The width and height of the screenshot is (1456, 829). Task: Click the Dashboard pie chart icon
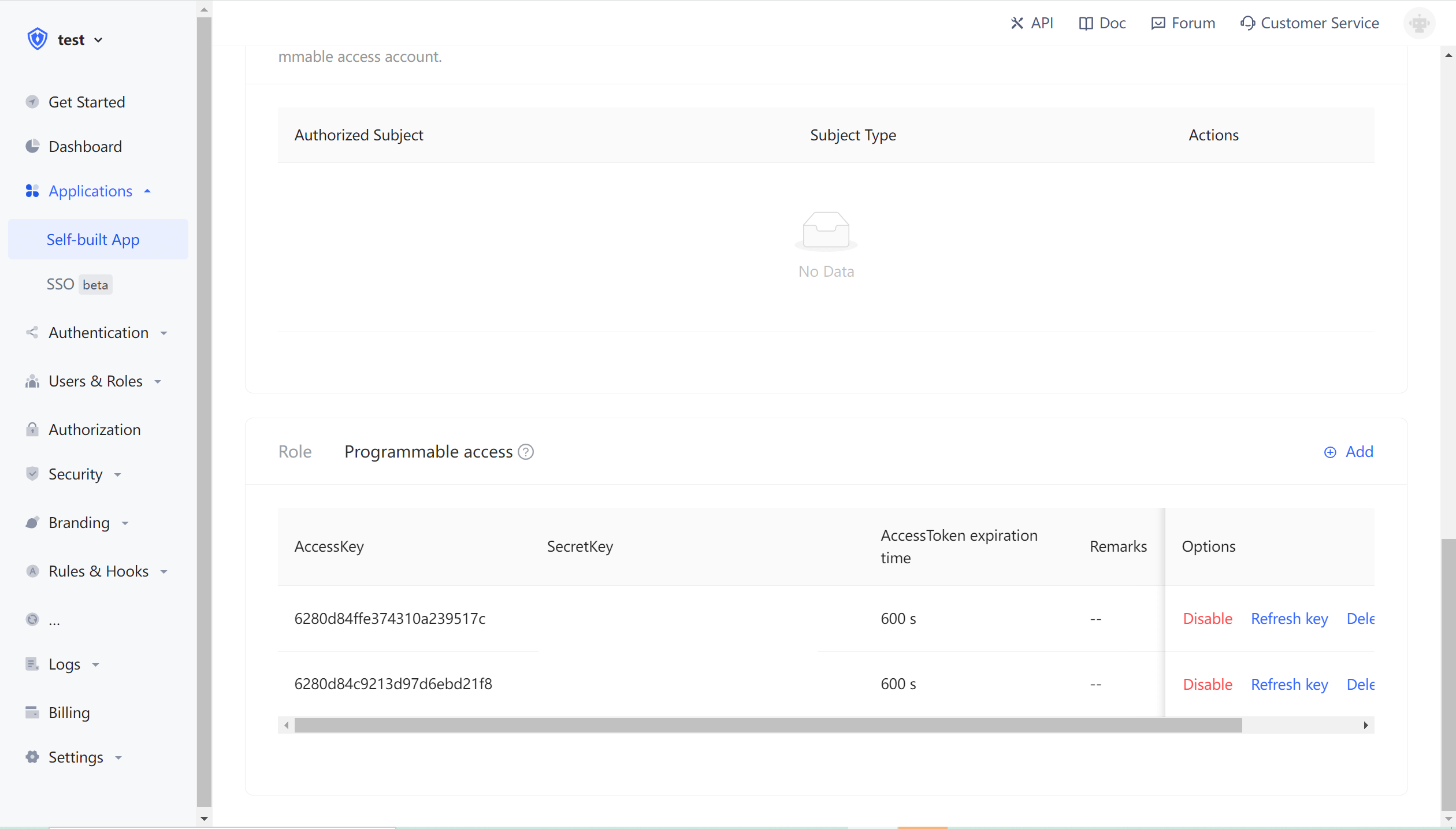[x=32, y=146]
